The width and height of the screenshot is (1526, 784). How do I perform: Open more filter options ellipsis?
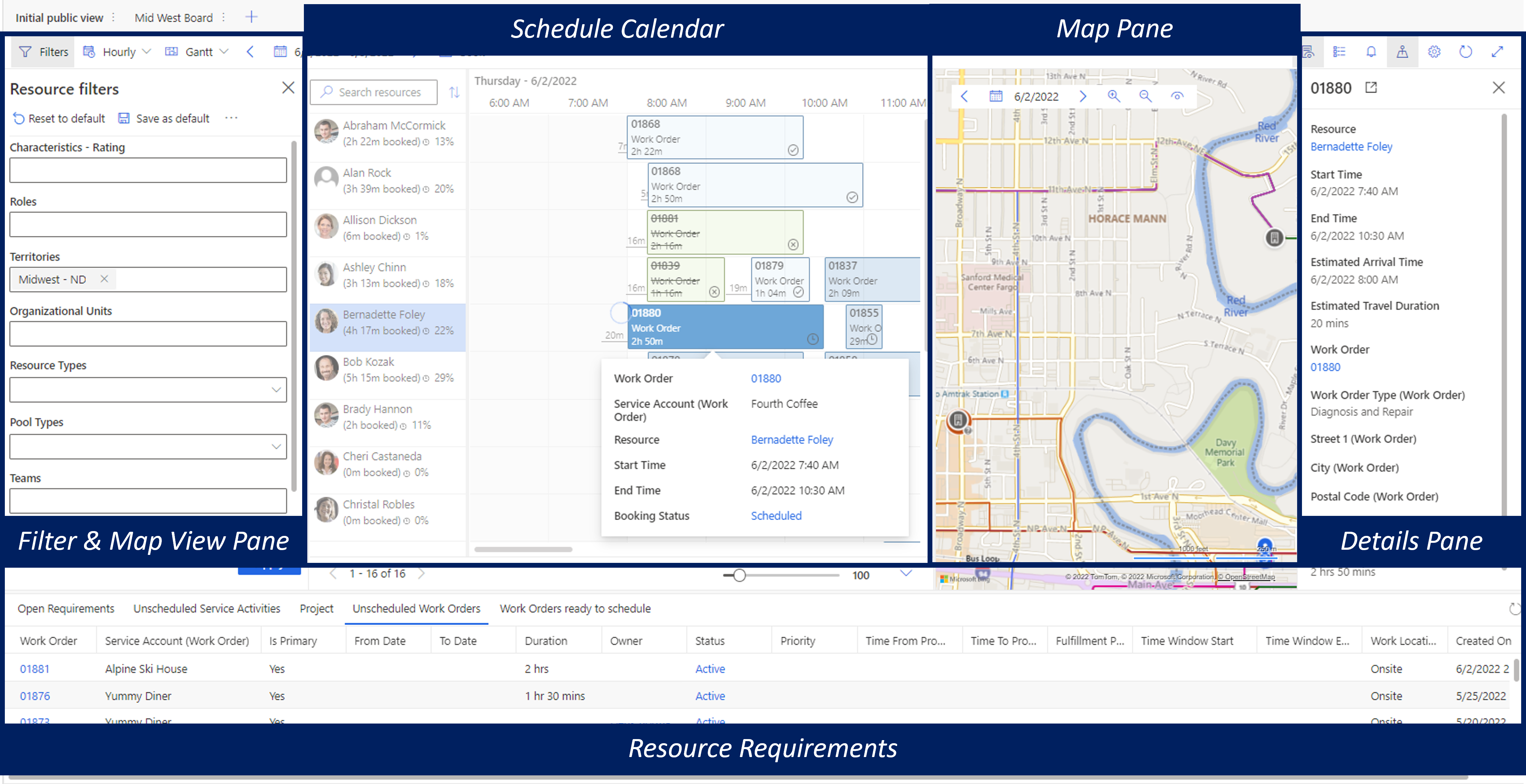point(232,118)
